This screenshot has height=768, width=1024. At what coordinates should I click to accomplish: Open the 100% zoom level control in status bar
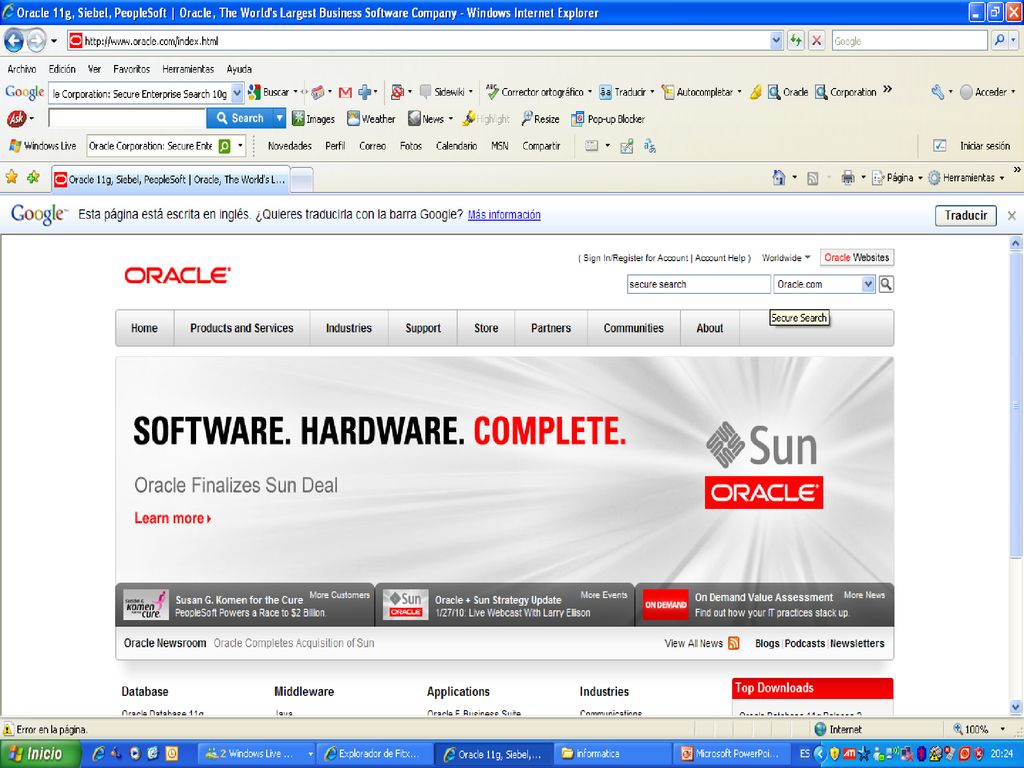(978, 729)
